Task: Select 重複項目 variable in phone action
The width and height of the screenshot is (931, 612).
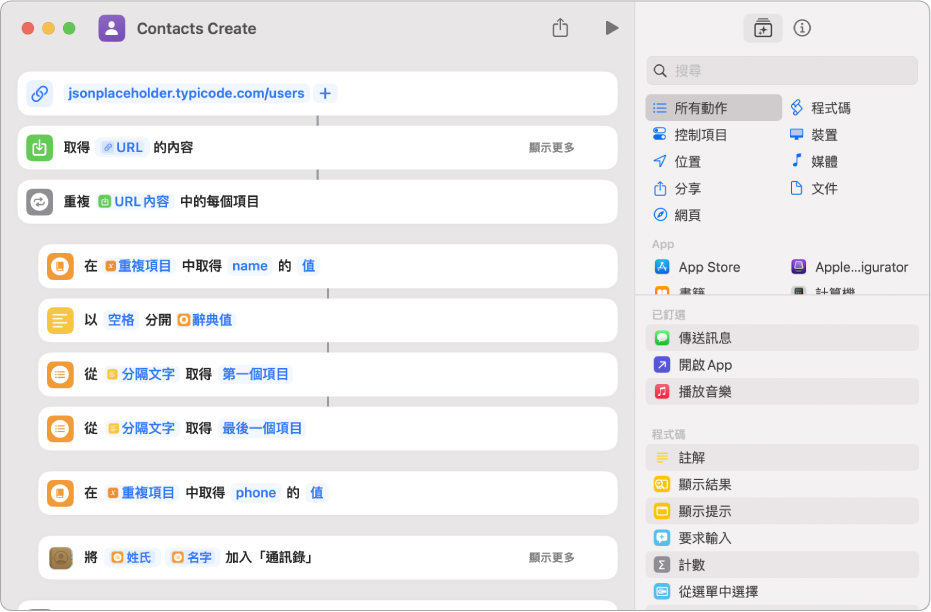Action: coord(142,493)
